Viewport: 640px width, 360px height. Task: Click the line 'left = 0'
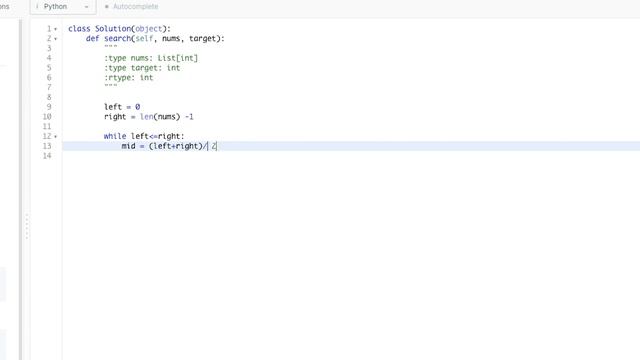(122, 107)
